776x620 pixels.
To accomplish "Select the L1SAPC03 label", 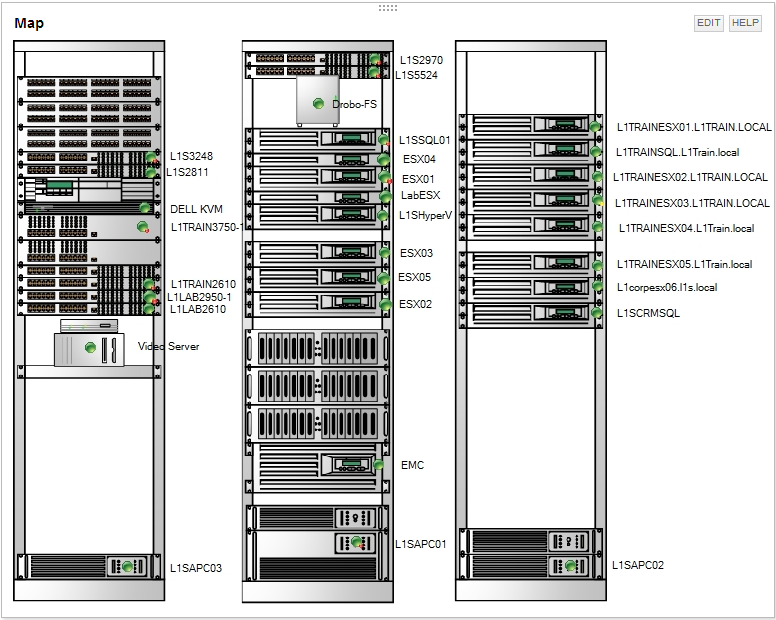I will (196, 568).
